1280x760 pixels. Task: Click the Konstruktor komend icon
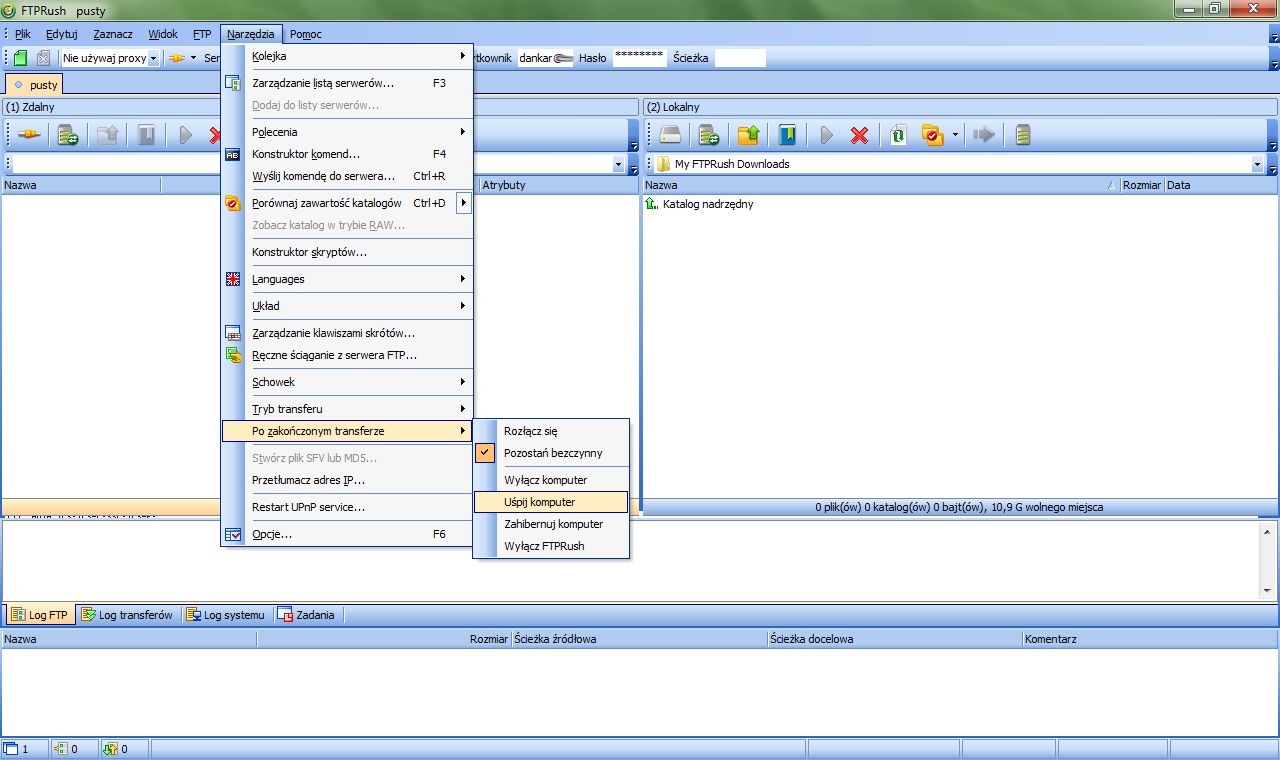click(233, 154)
